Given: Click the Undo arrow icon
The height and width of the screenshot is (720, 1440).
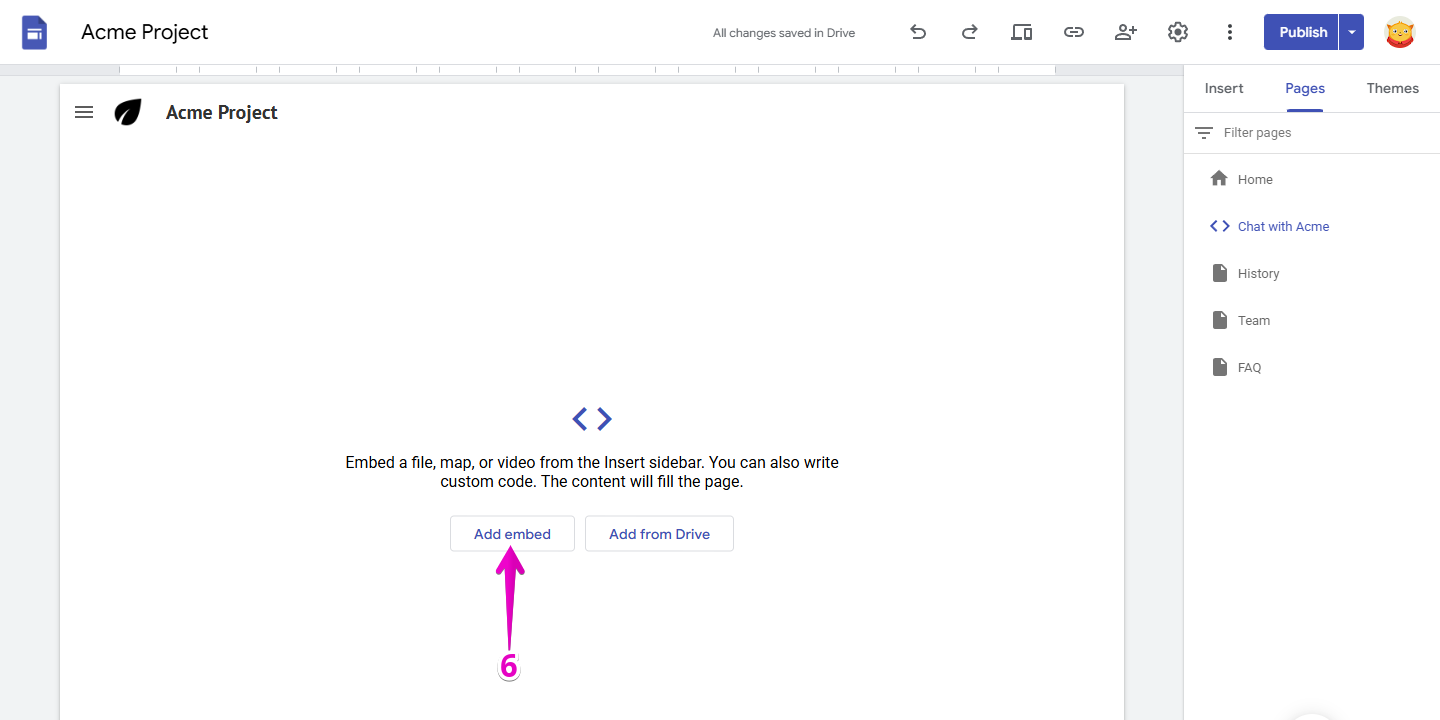Looking at the screenshot, I should tap(918, 32).
